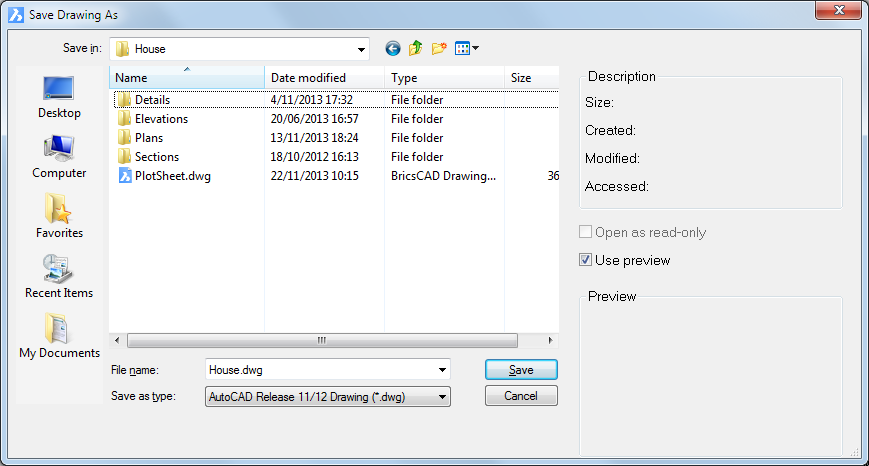Open the File name dropdown arrow

coord(442,370)
